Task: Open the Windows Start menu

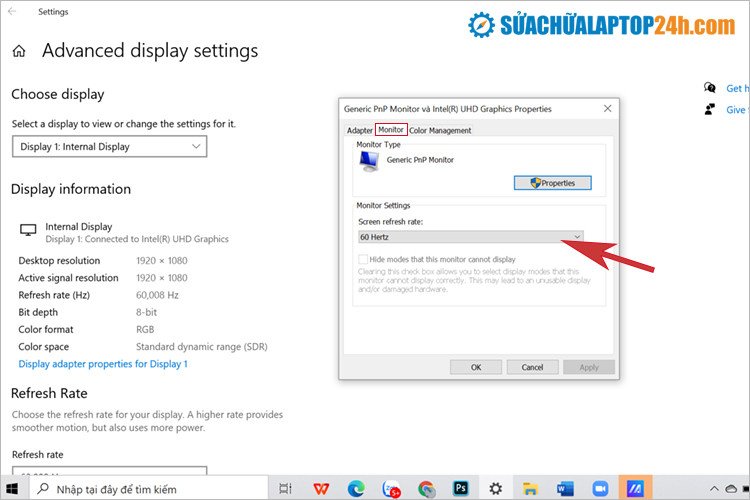Action: (12, 489)
